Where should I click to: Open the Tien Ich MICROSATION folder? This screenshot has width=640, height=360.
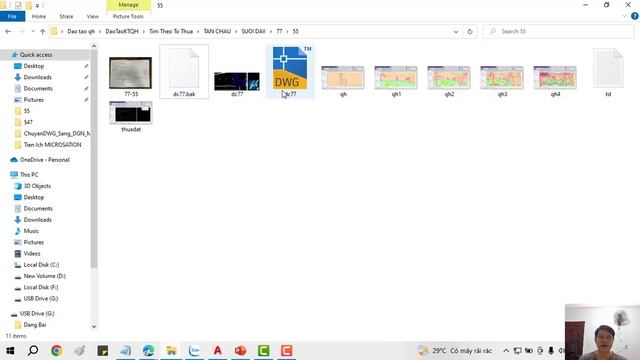[52, 145]
